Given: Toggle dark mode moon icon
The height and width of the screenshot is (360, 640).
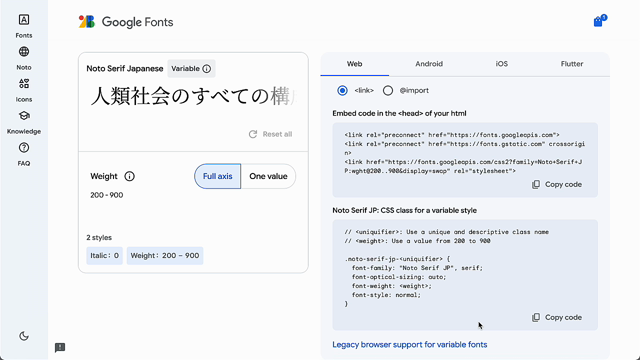Looking at the screenshot, I should click(24, 336).
